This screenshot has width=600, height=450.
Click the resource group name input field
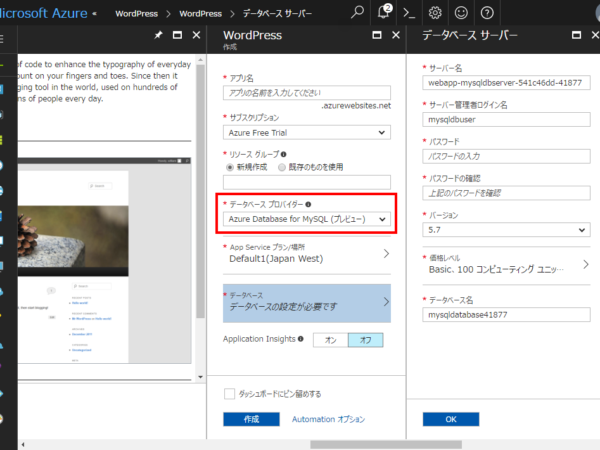click(x=307, y=182)
